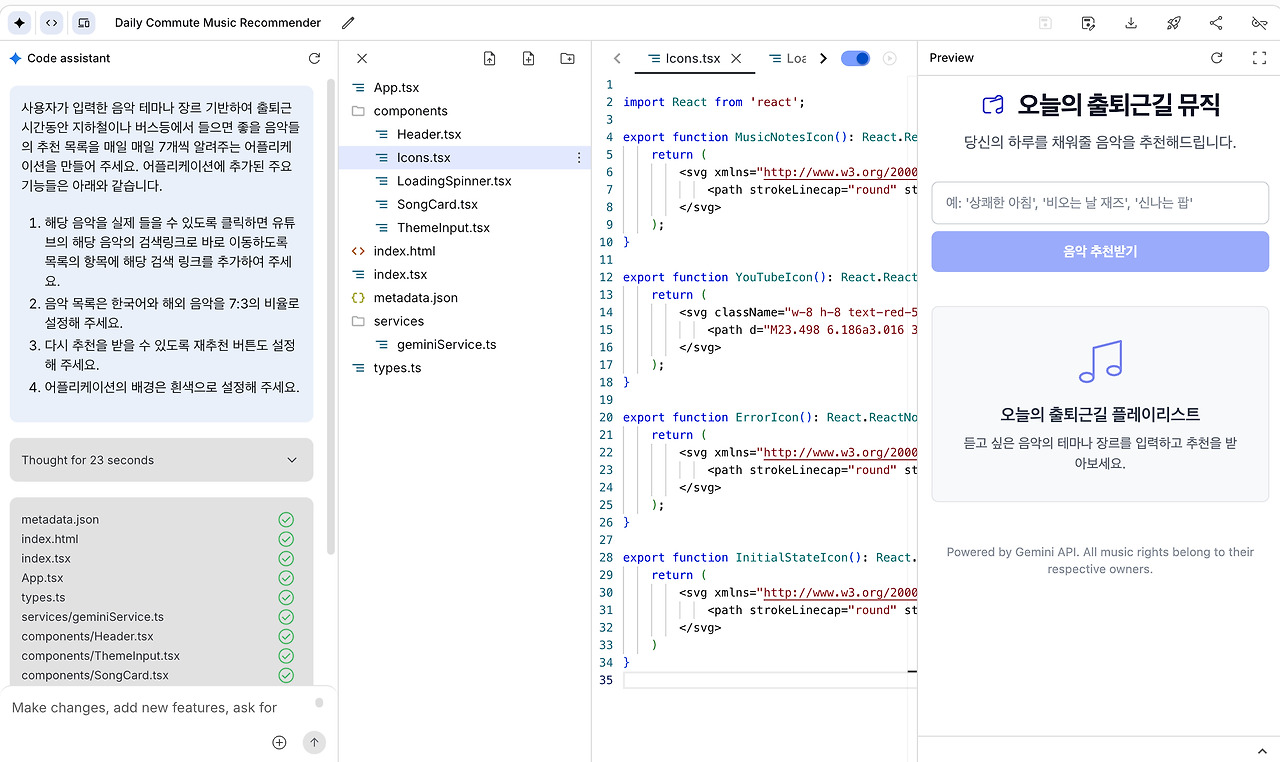Image resolution: width=1280 pixels, height=762 pixels.
Task: Click components/Header.tsx in the assistant's generated list
Action: coord(88,636)
